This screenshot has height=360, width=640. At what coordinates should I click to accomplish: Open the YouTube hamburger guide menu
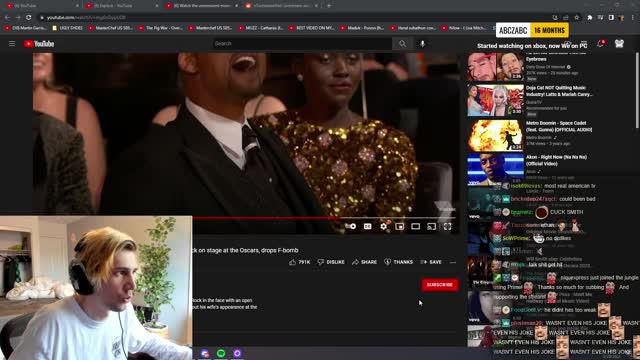tap(12, 44)
